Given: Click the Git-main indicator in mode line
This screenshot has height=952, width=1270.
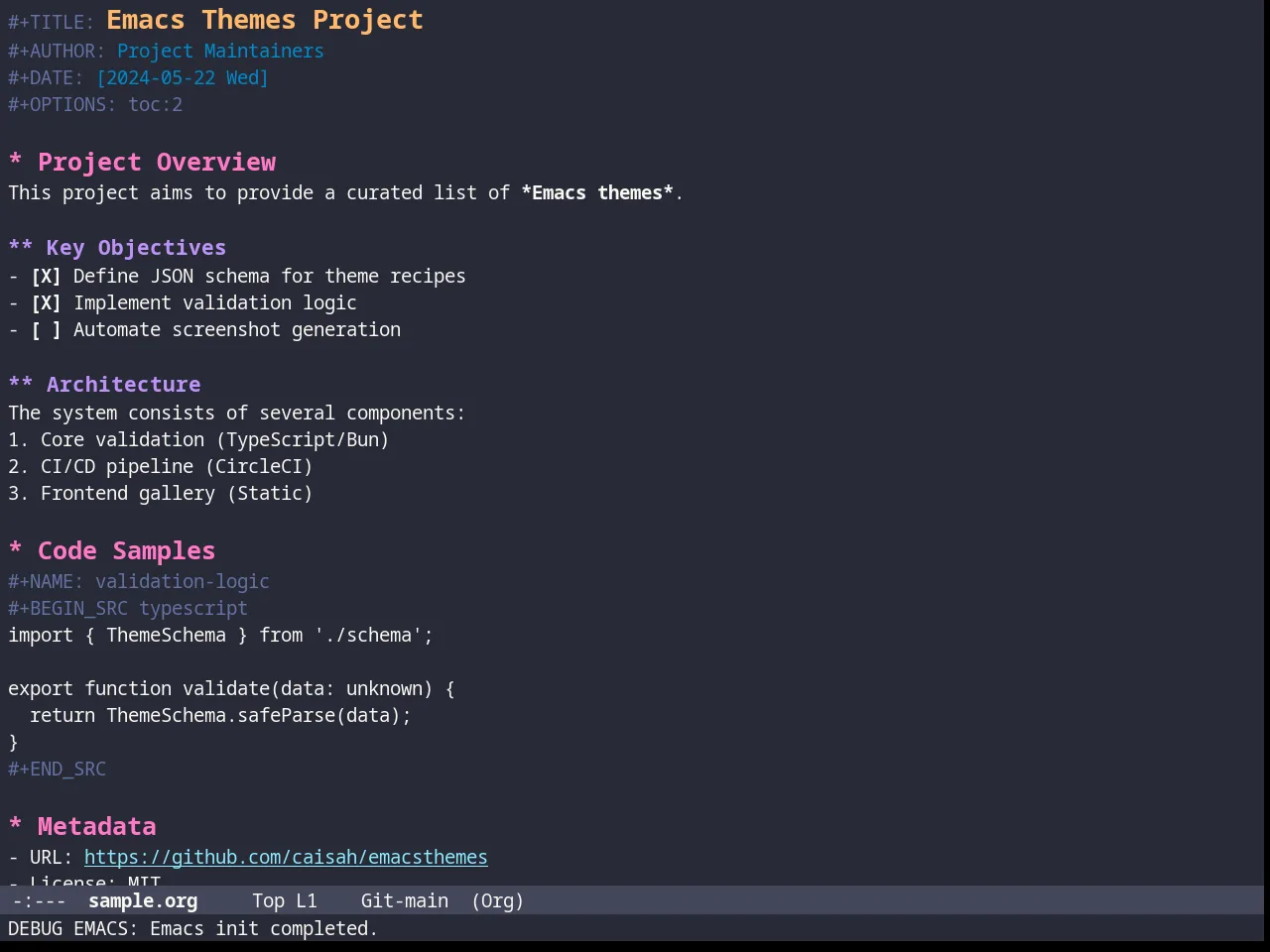Looking at the screenshot, I should coord(405,900).
